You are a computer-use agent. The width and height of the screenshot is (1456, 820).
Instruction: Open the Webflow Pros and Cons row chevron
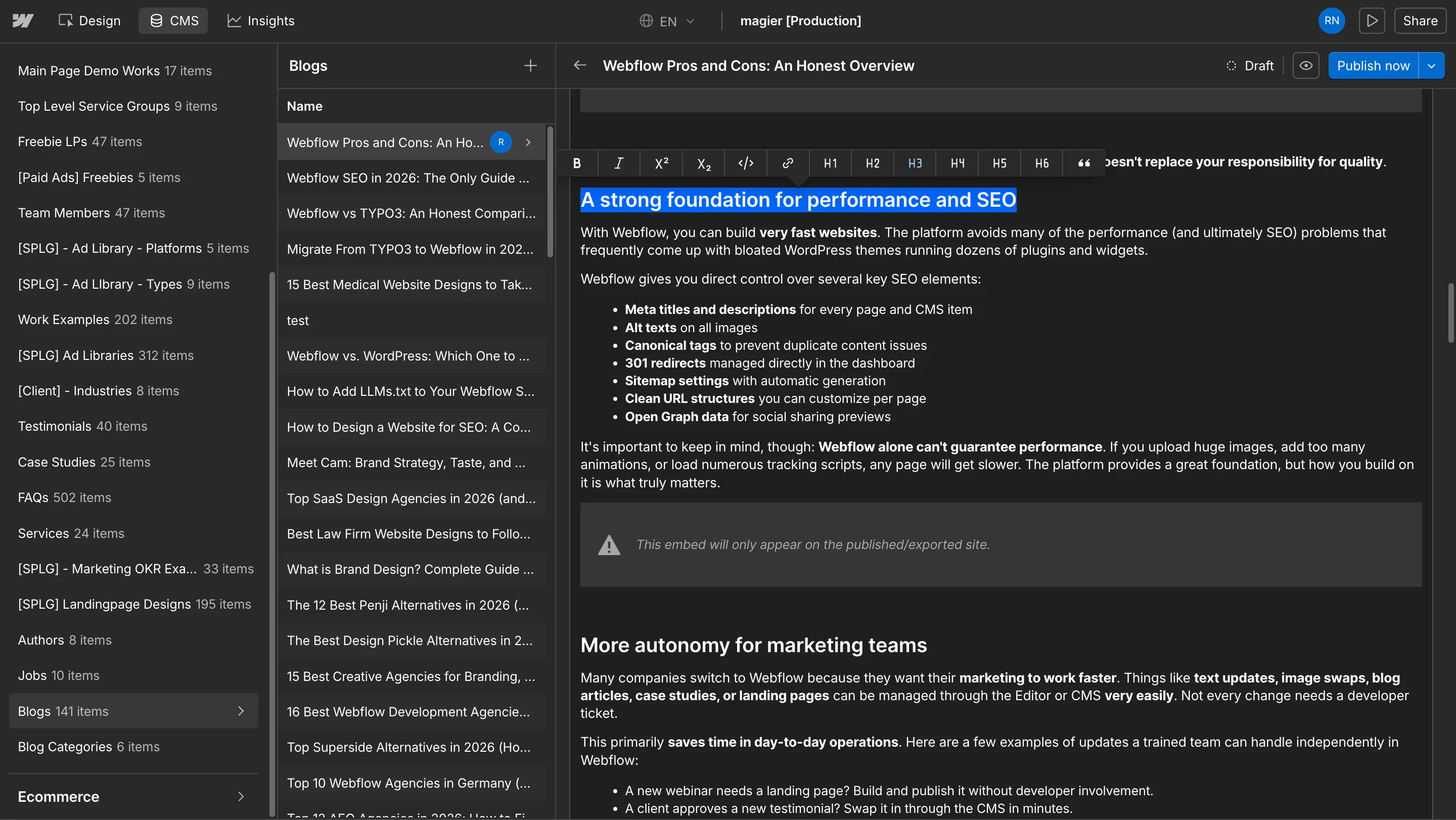(528, 143)
